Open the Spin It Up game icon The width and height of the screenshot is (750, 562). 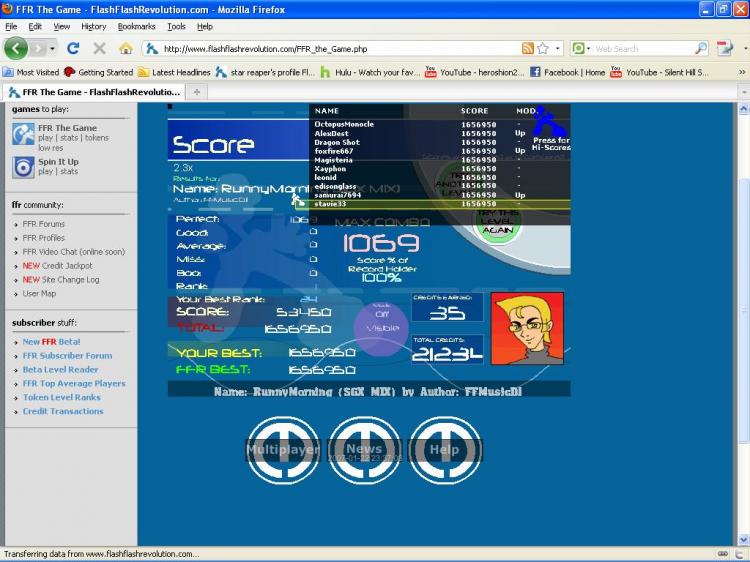point(23,167)
